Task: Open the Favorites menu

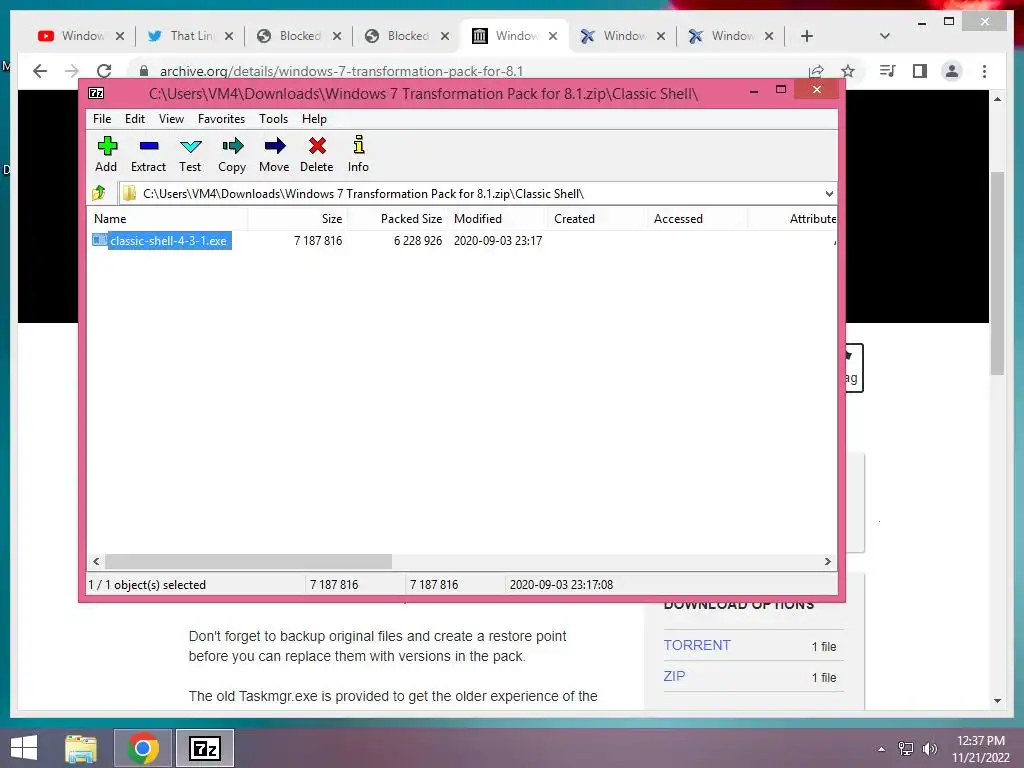Action: pyautogui.click(x=221, y=119)
